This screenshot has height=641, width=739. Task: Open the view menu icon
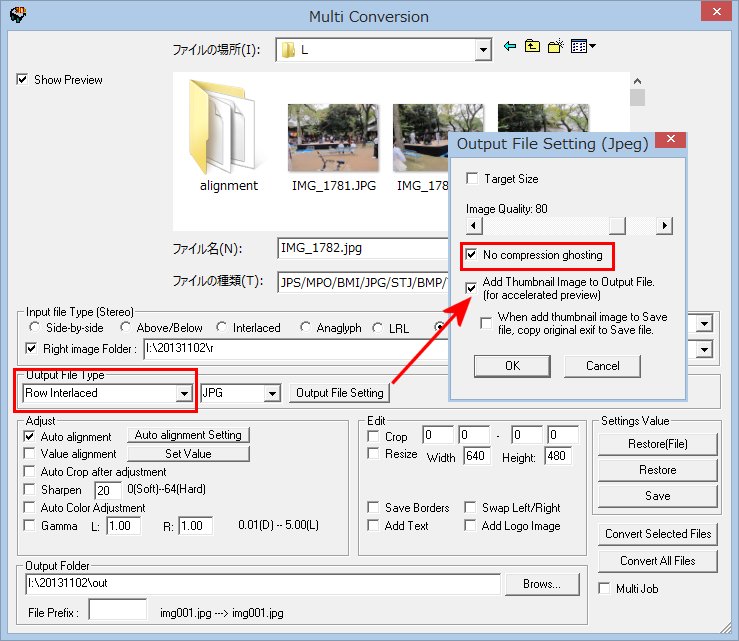click(583, 47)
